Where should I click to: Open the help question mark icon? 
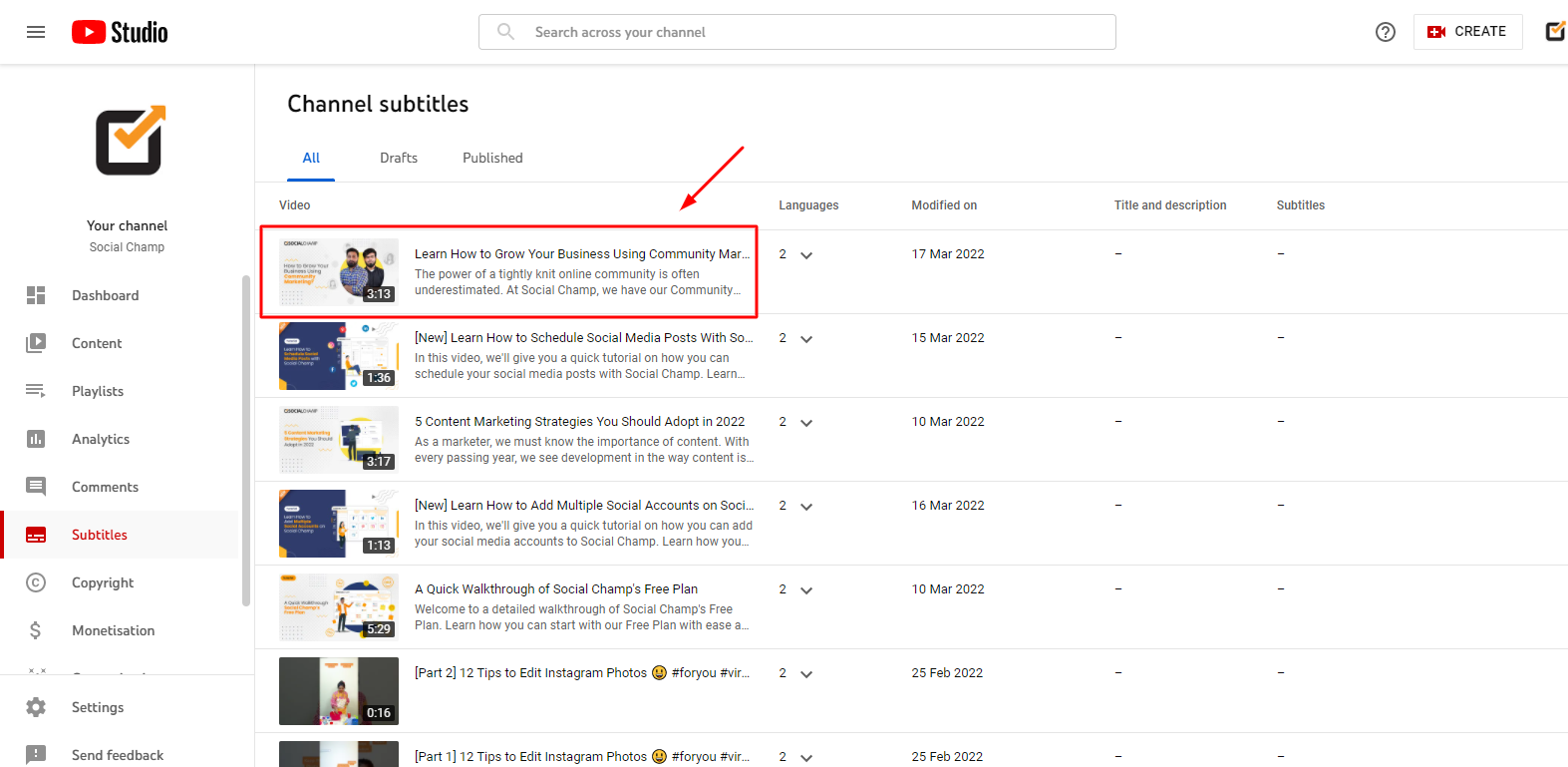tap(1386, 32)
